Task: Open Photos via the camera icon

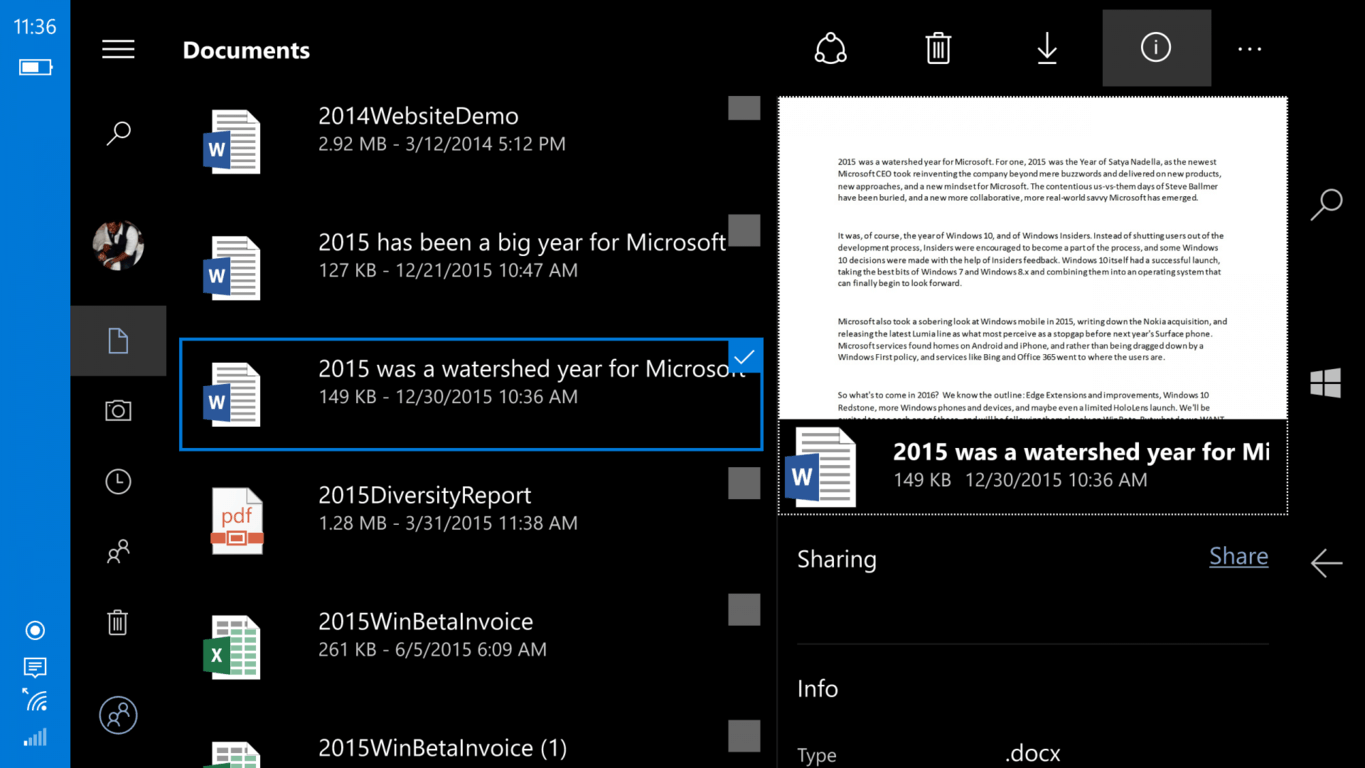Action: tap(118, 411)
